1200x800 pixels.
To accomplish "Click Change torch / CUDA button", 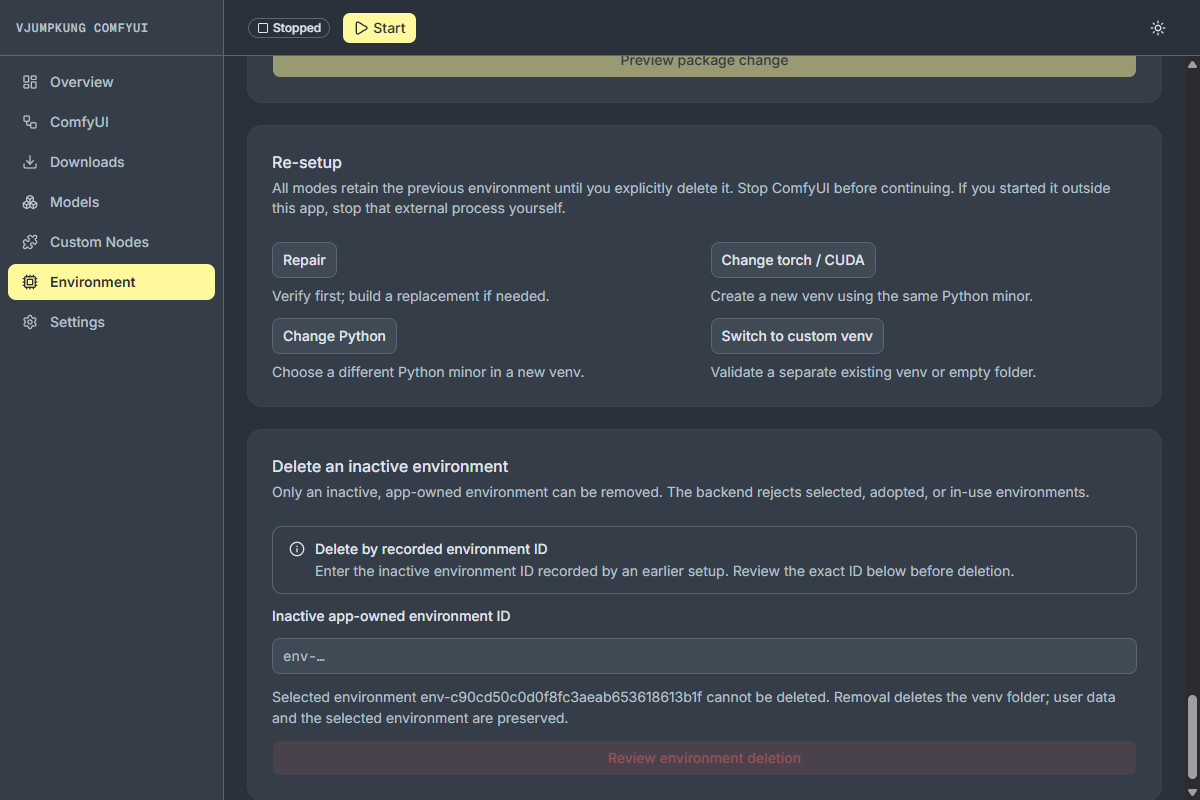I will 793,260.
